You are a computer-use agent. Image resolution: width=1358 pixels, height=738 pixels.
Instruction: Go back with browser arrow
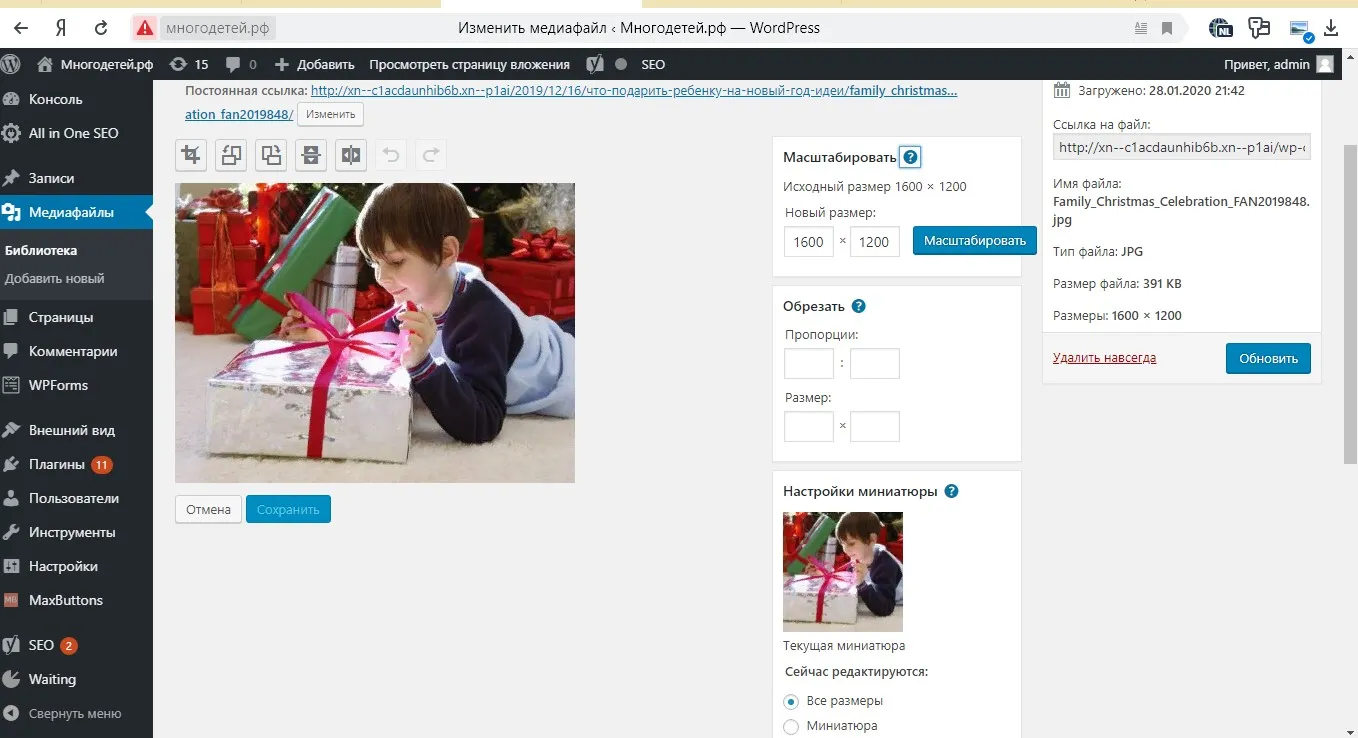point(21,28)
